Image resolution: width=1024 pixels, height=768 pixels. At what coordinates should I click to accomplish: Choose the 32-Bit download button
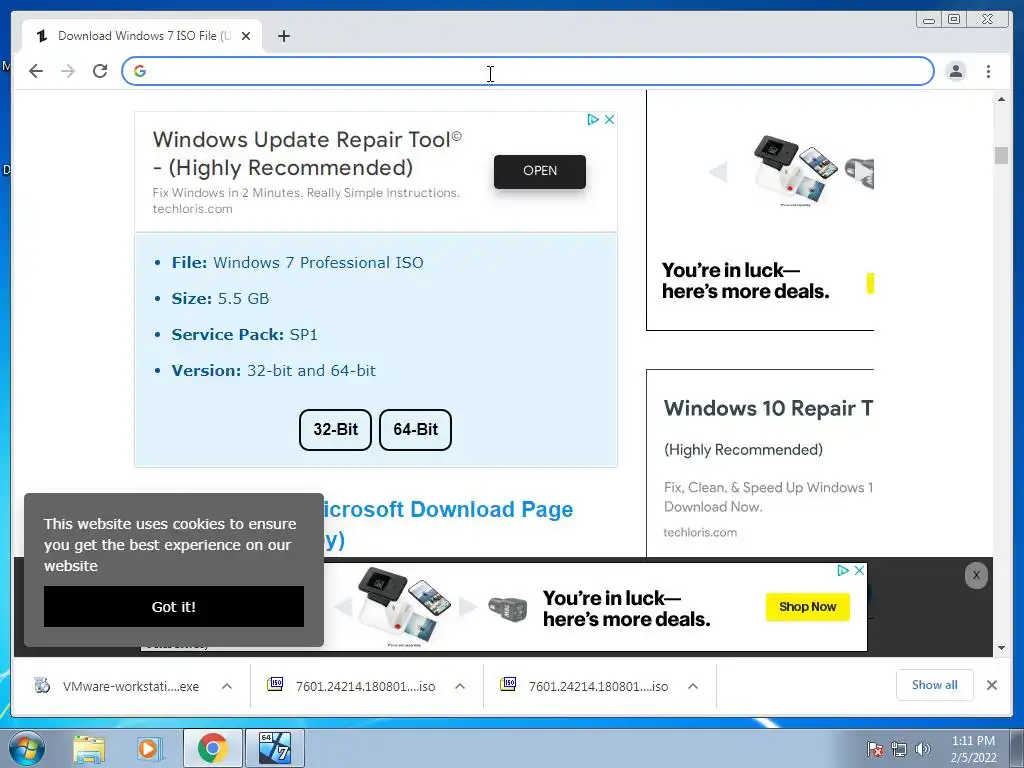tap(336, 430)
